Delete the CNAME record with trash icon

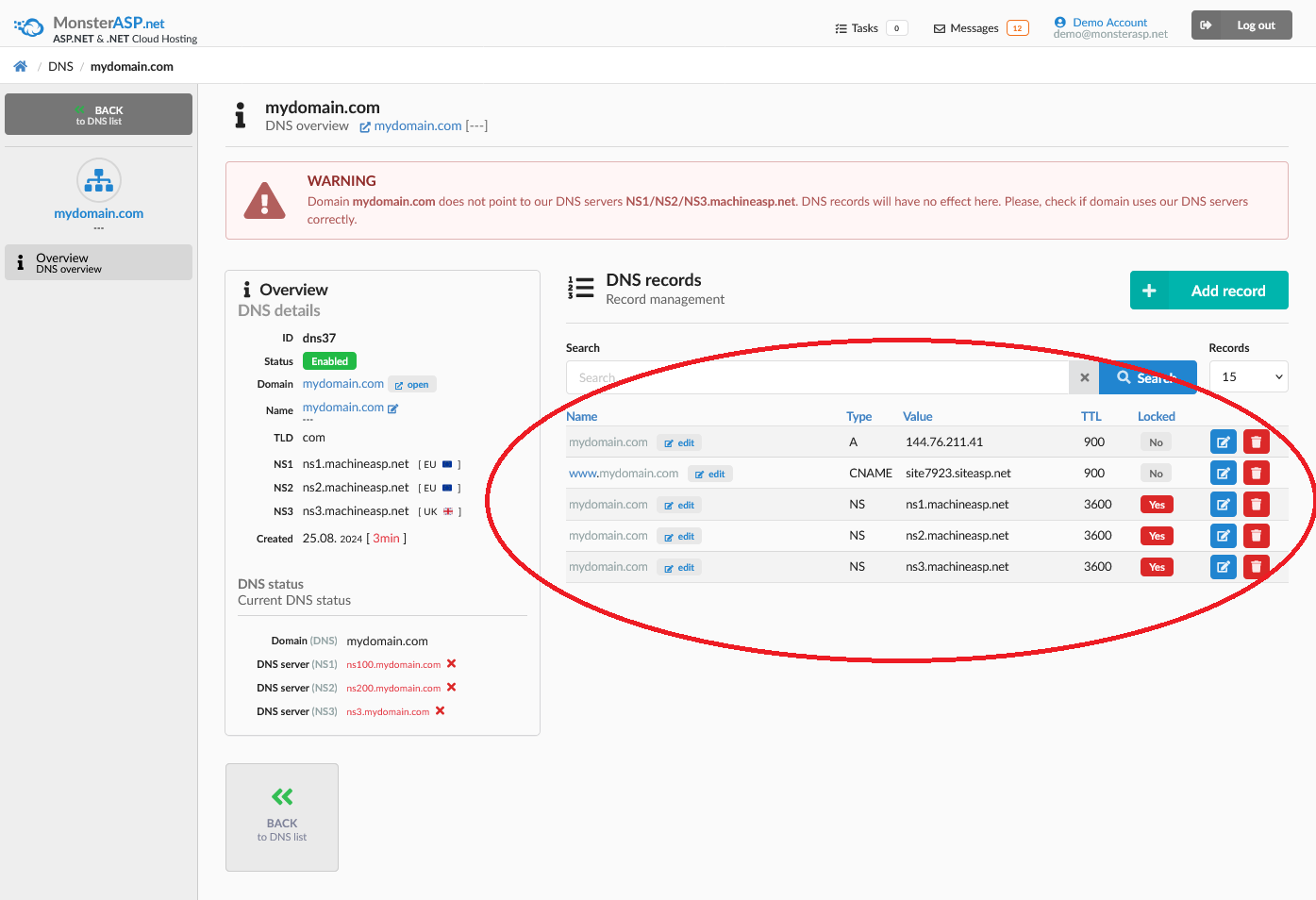1256,473
